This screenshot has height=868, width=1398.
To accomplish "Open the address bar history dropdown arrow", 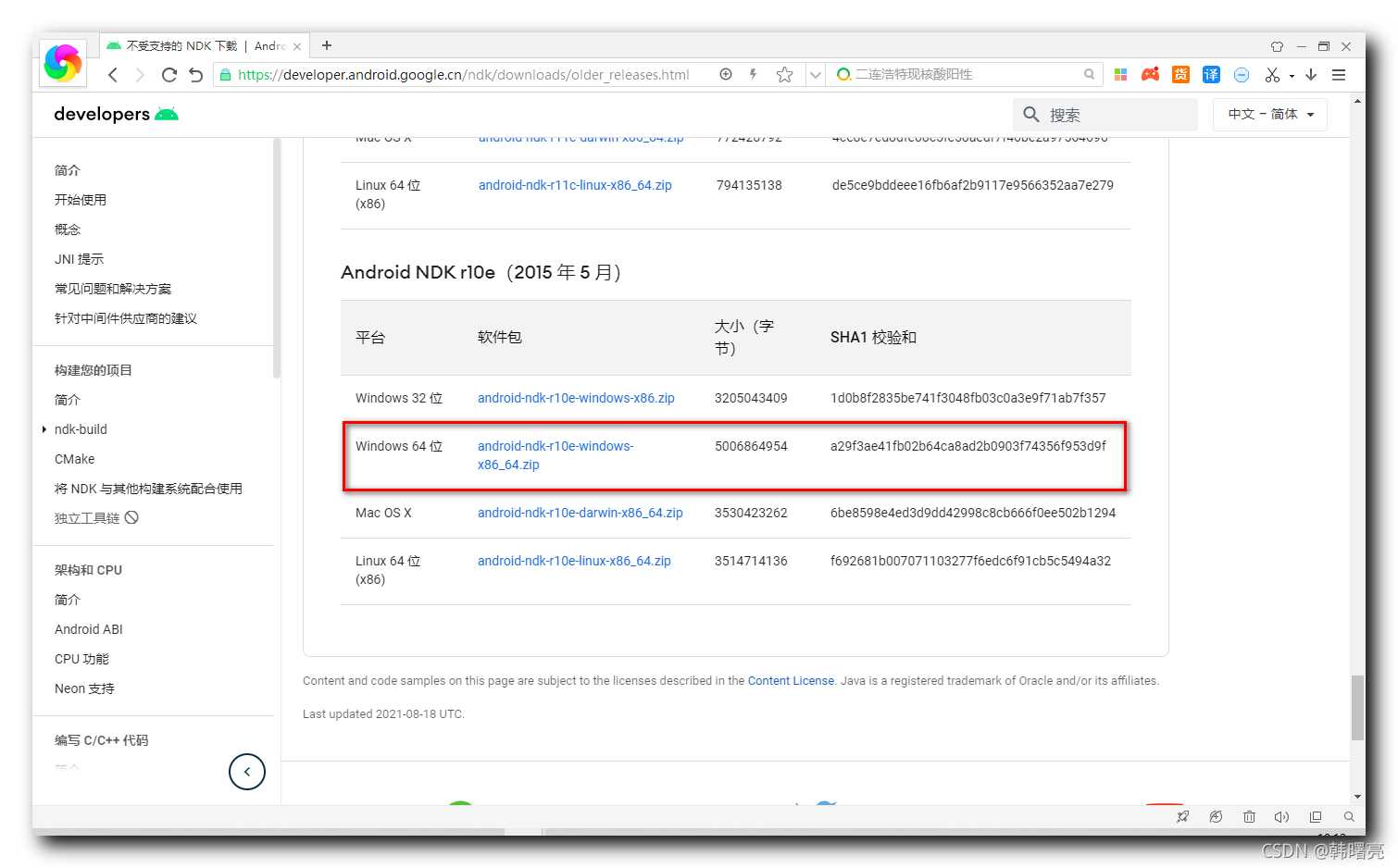I will [x=815, y=75].
